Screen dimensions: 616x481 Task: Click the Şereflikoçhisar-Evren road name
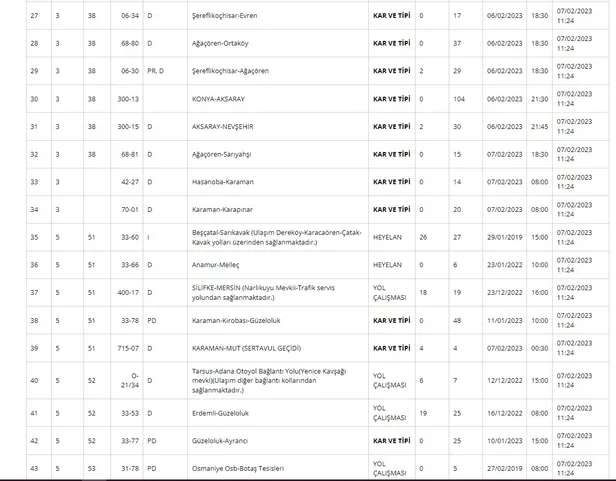(228, 16)
